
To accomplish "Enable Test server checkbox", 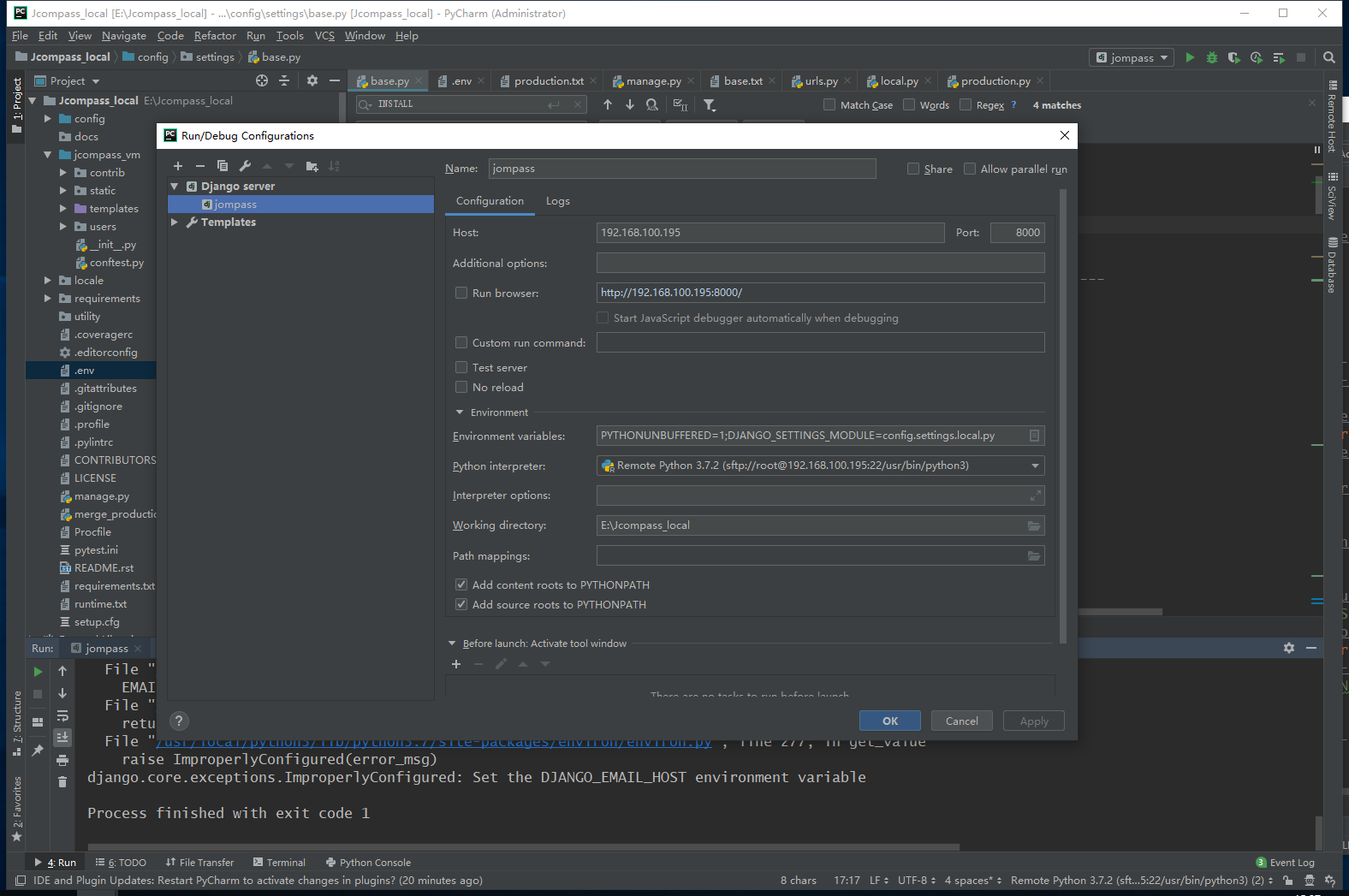I will [x=461, y=367].
